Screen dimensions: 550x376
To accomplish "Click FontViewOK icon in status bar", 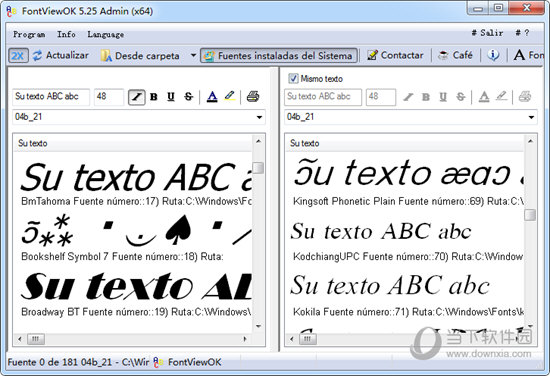I will tap(158, 362).
